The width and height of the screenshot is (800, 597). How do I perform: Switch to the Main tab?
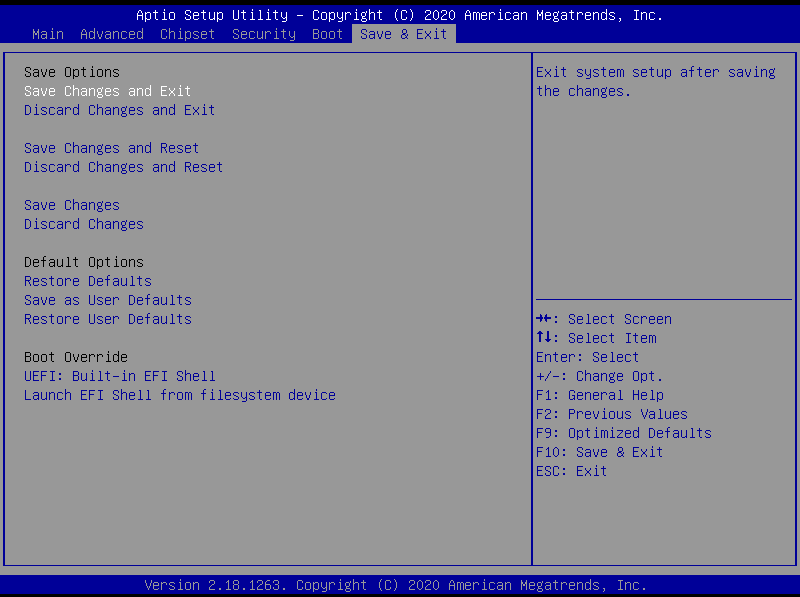pos(48,34)
